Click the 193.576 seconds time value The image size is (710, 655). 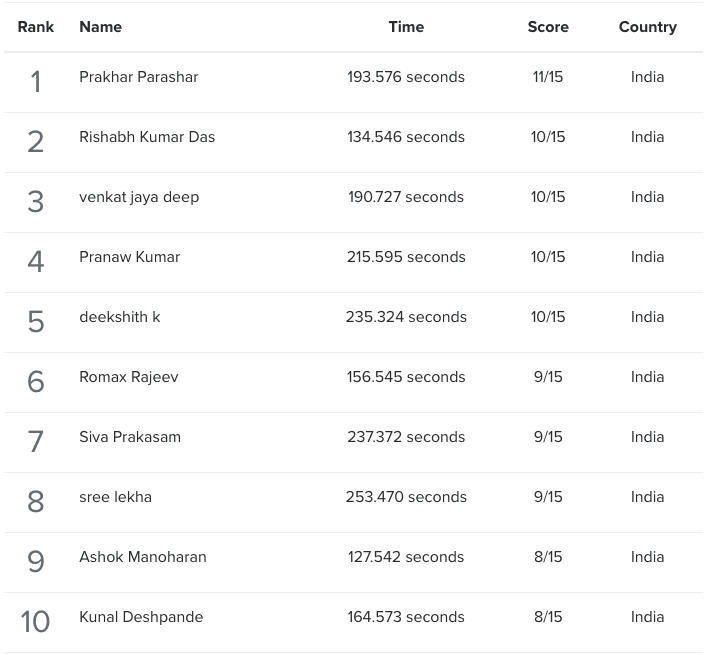click(406, 77)
